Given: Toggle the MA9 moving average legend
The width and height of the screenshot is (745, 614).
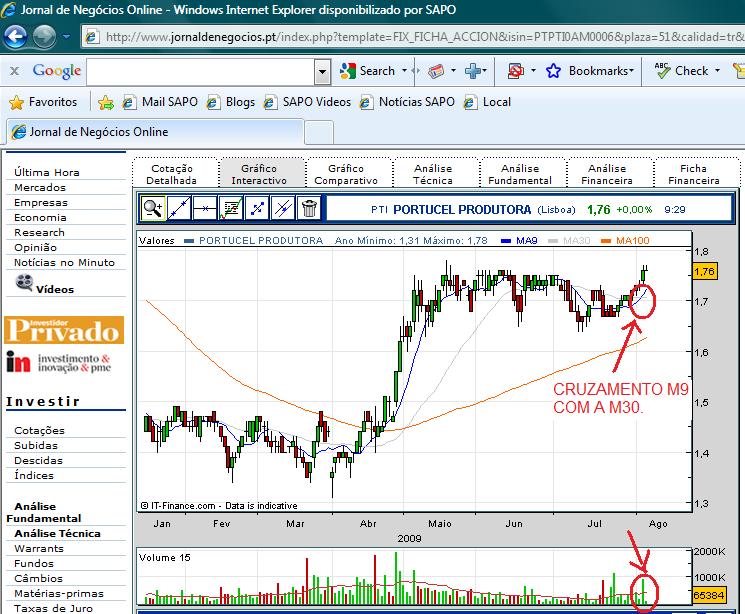Looking at the screenshot, I should pyautogui.click(x=519, y=240).
